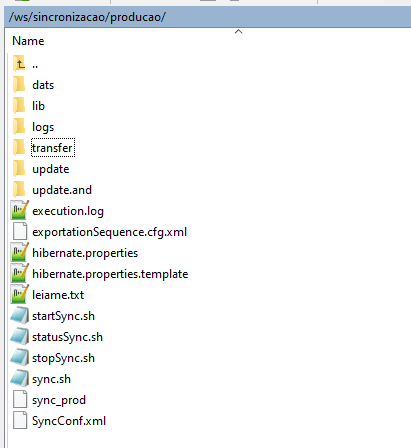Select the 'update.and' folder name
Viewport: 411px width, 448px height.
click(62, 190)
